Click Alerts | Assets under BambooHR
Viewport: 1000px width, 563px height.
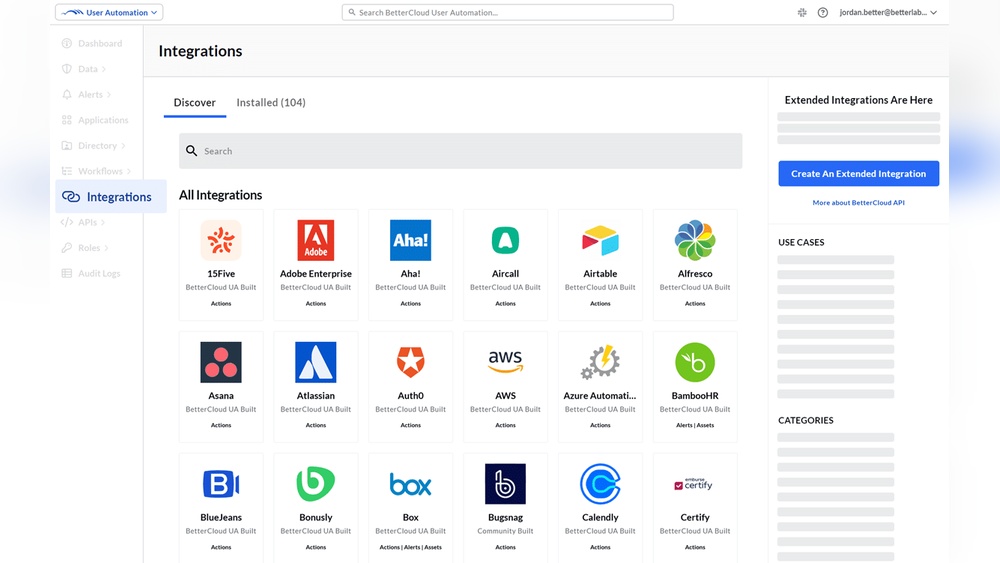695,425
